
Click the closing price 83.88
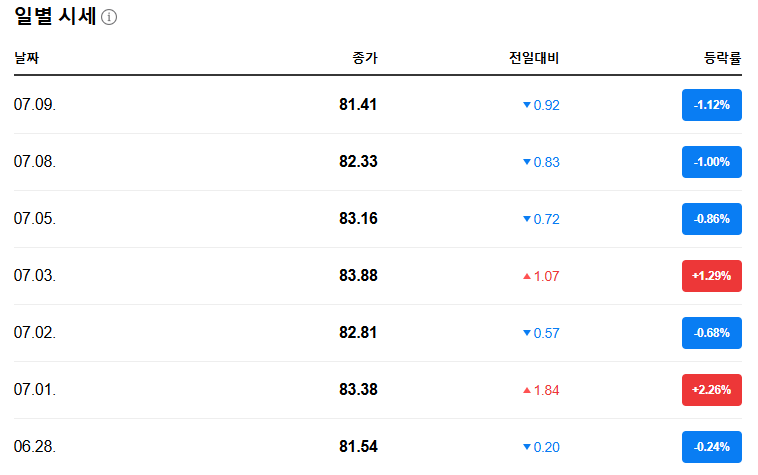click(x=358, y=275)
